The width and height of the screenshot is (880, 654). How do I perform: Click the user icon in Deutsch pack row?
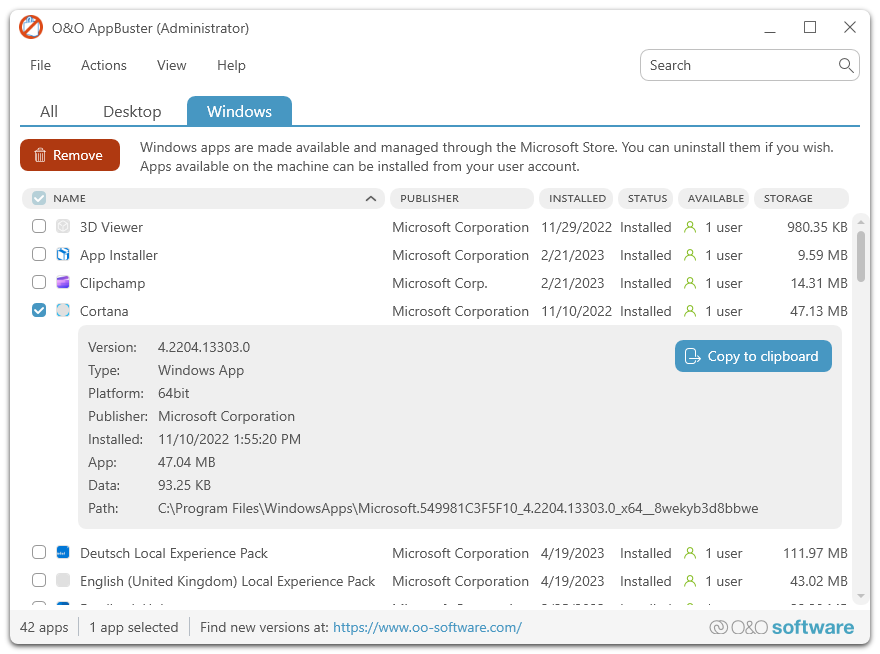click(690, 553)
